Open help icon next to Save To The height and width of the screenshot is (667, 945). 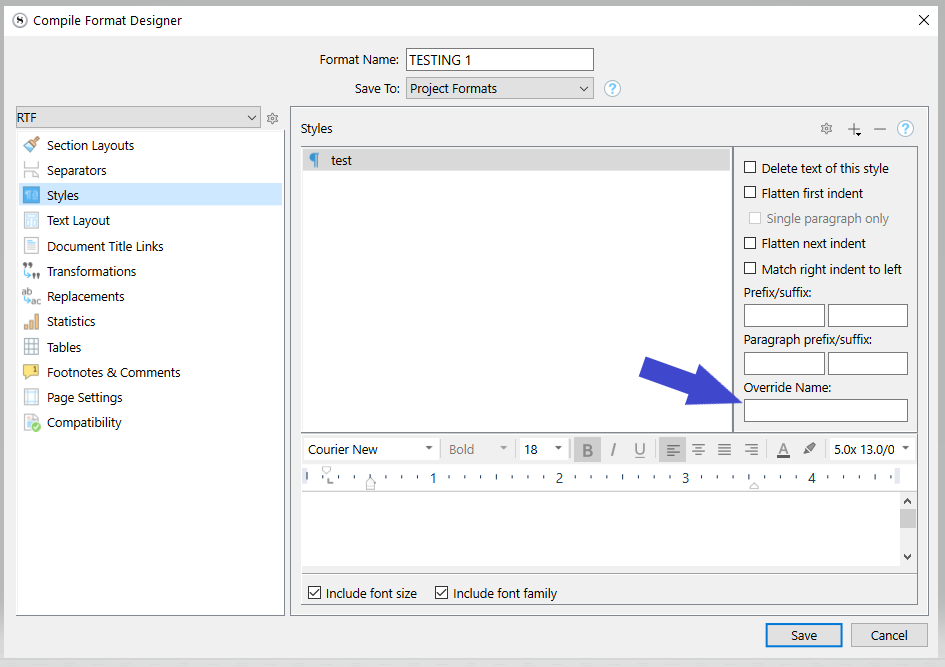tap(613, 88)
